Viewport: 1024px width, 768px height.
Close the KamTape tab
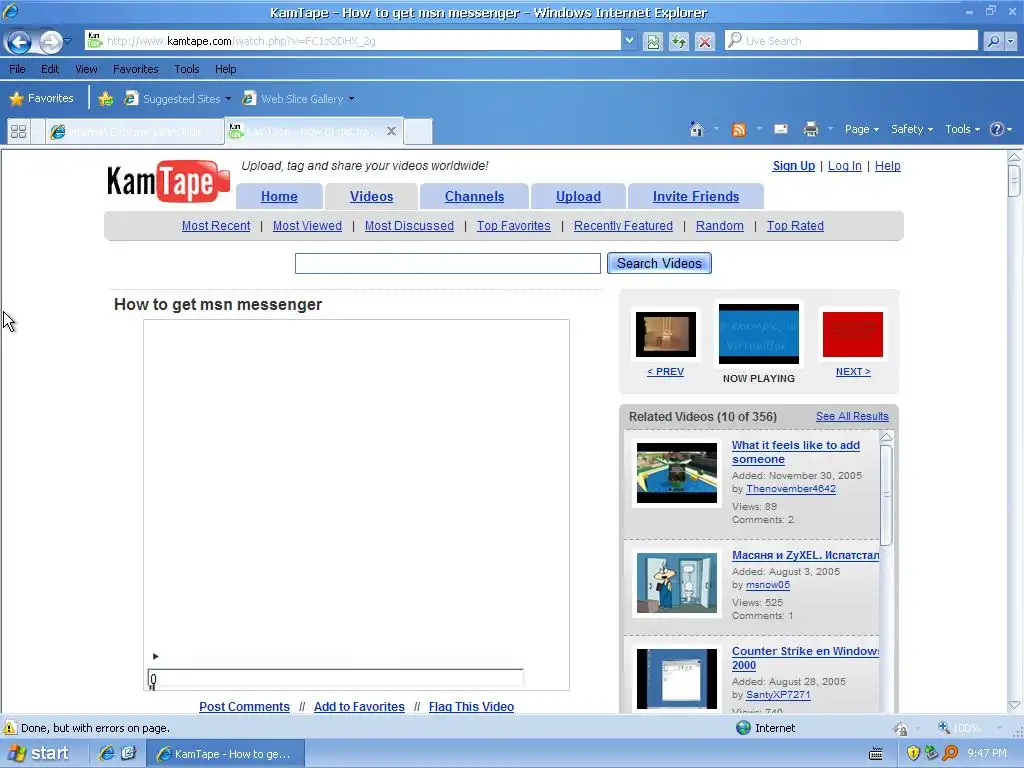391,131
